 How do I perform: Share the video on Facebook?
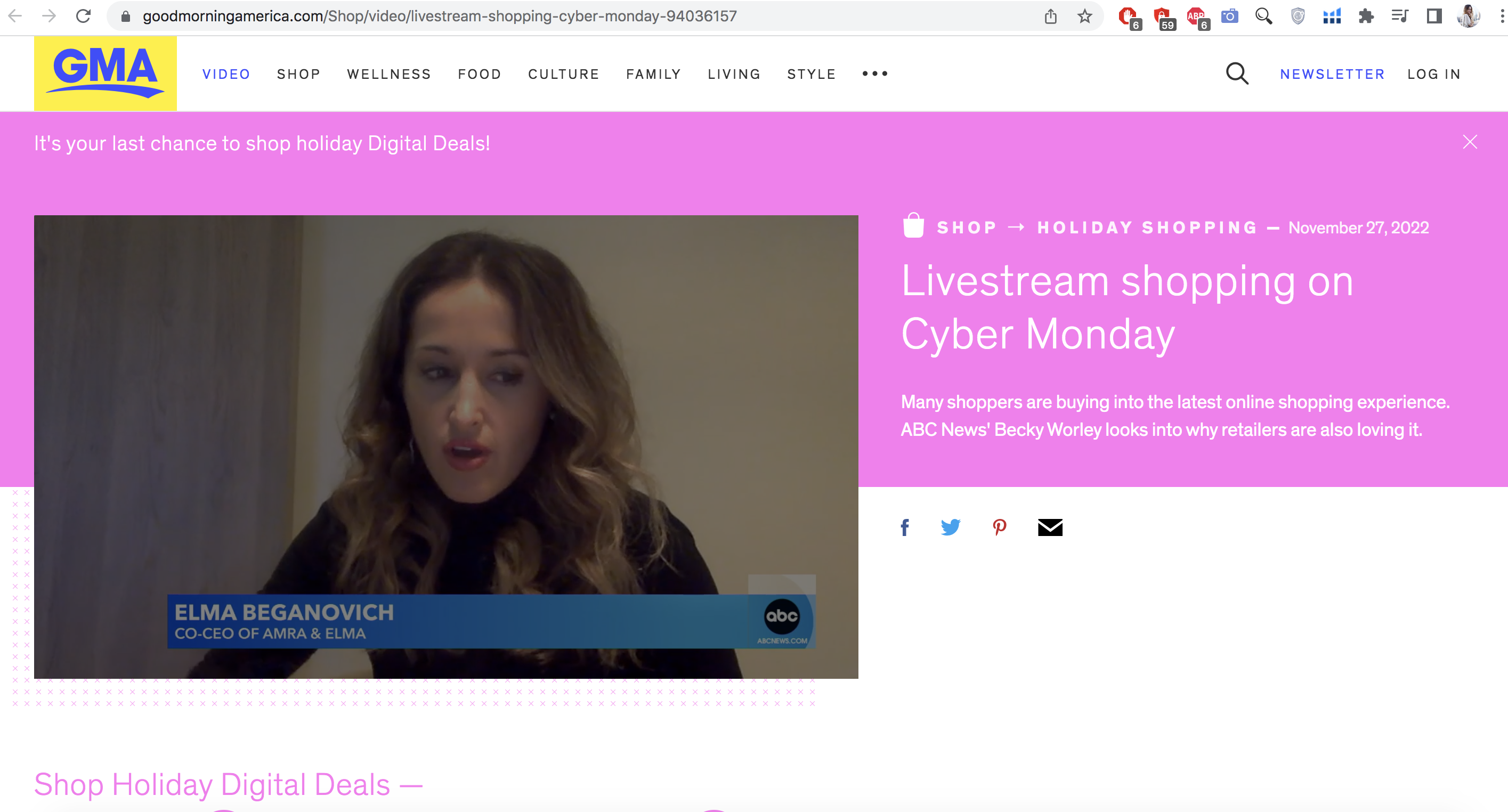pyautogui.click(x=904, y=527)
